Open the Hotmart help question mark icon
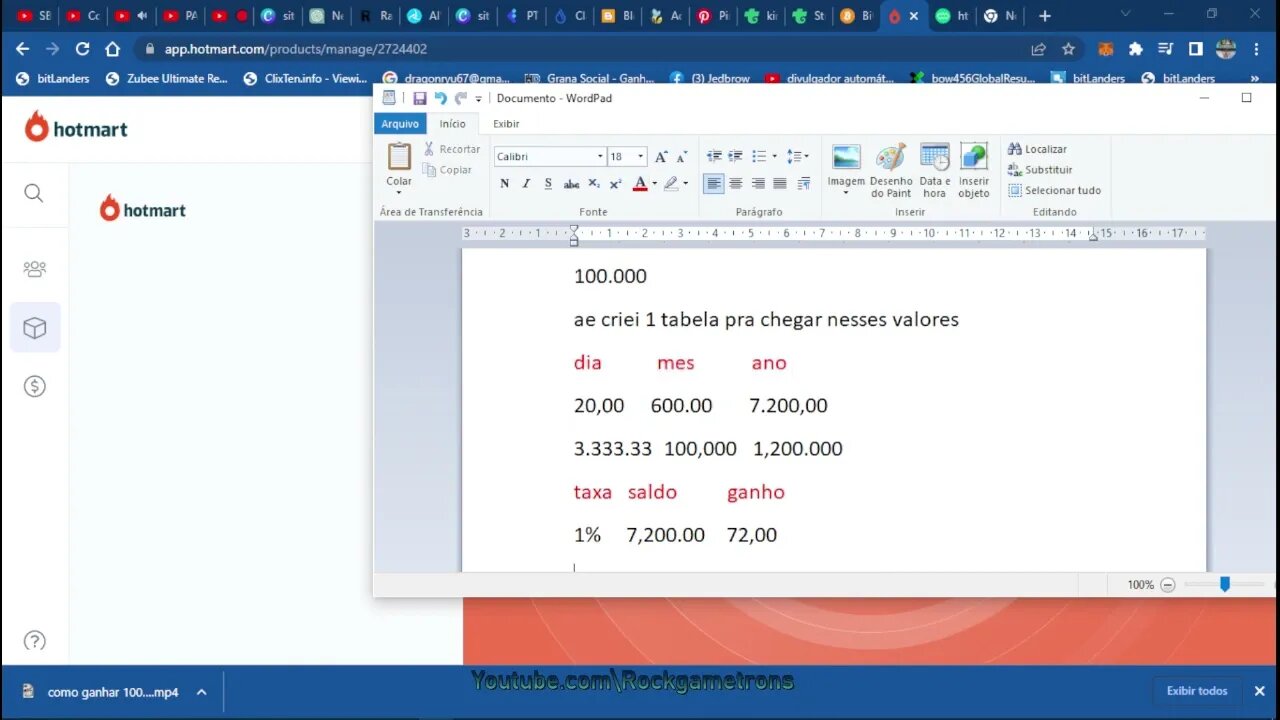1280x720 pixels. pyautogui.click(x=34, y=641)
